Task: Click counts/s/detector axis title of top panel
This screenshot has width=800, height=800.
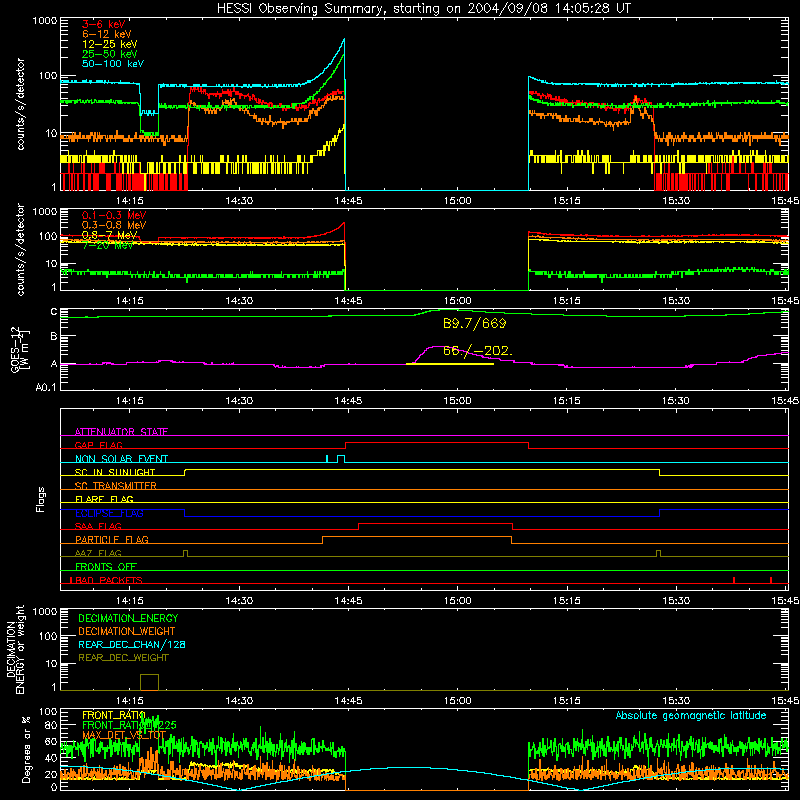Action: point(20,104)
